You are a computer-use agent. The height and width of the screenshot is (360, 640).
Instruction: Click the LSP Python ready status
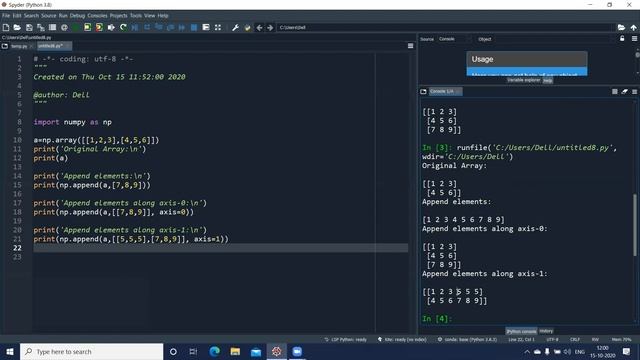point(346,340)
